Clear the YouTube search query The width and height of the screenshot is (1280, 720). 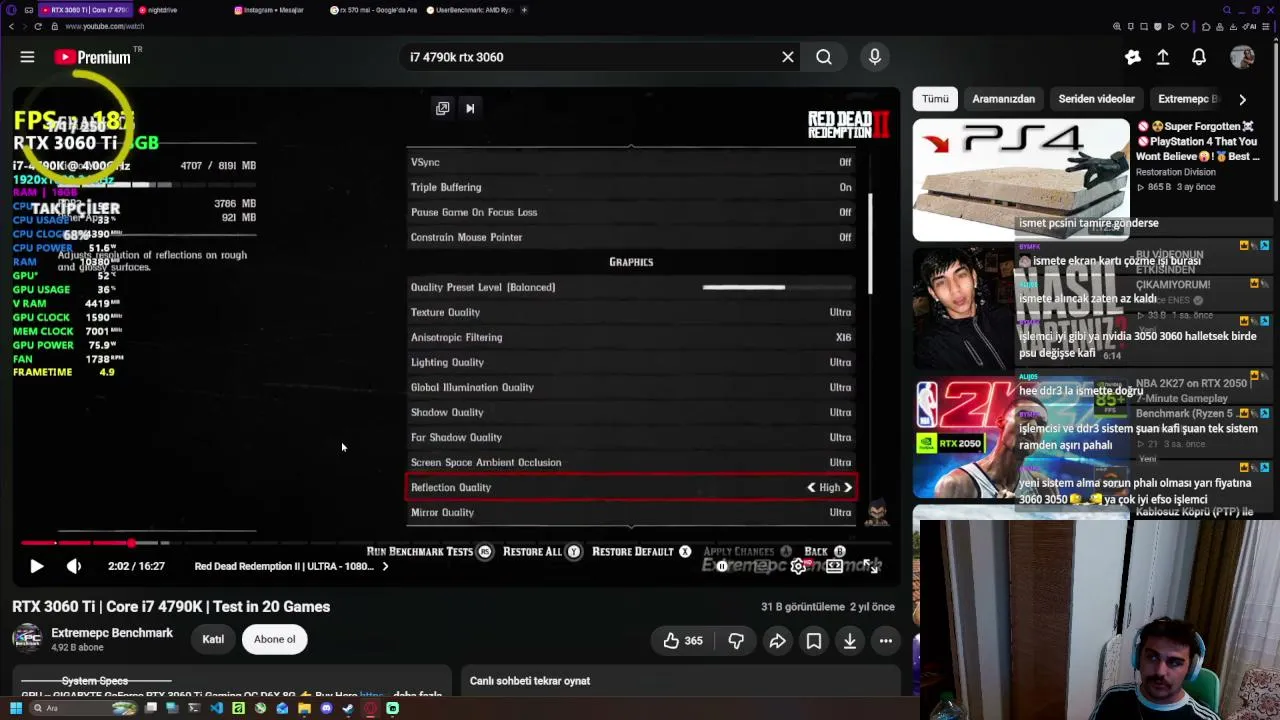pyautogui.click(x=788, y=57)
